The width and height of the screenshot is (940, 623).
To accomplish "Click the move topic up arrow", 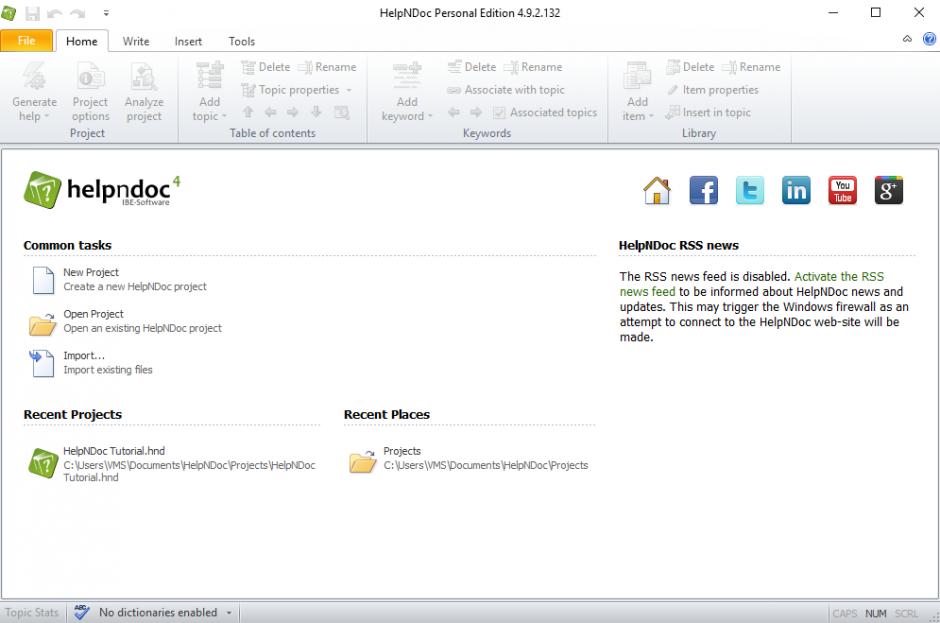I will click(x=248, y=112).
